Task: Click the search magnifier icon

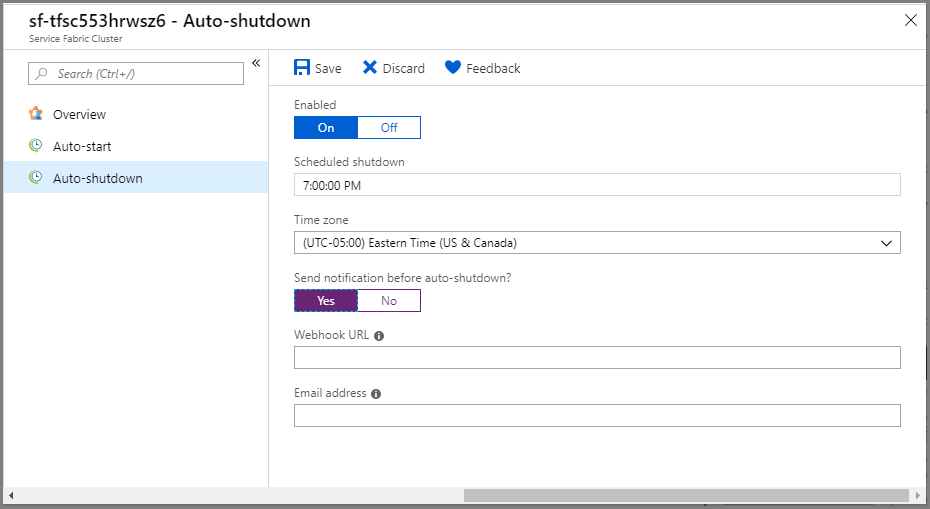Action: point(42,74)
